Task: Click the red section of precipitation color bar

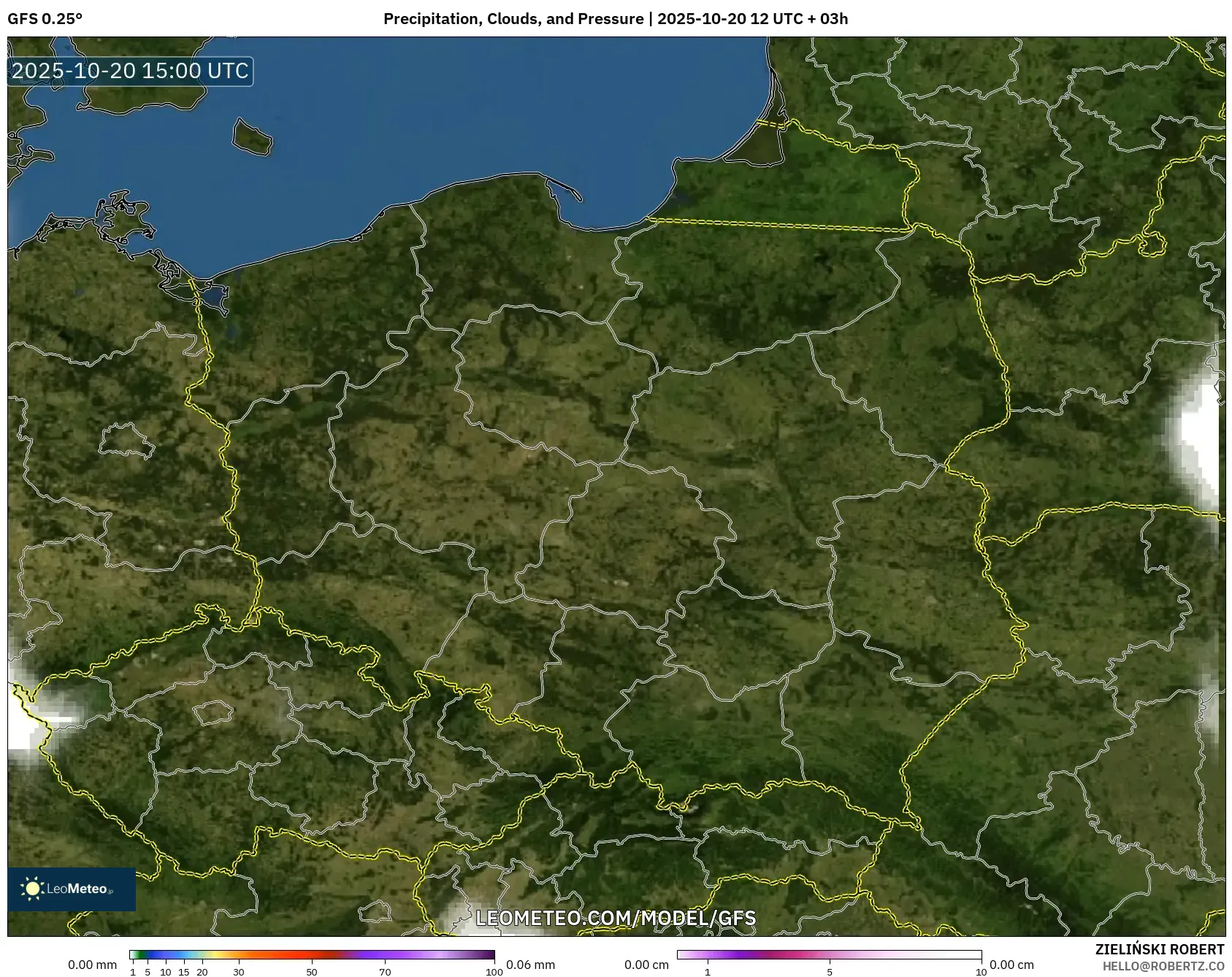Action: pos(292,954)
